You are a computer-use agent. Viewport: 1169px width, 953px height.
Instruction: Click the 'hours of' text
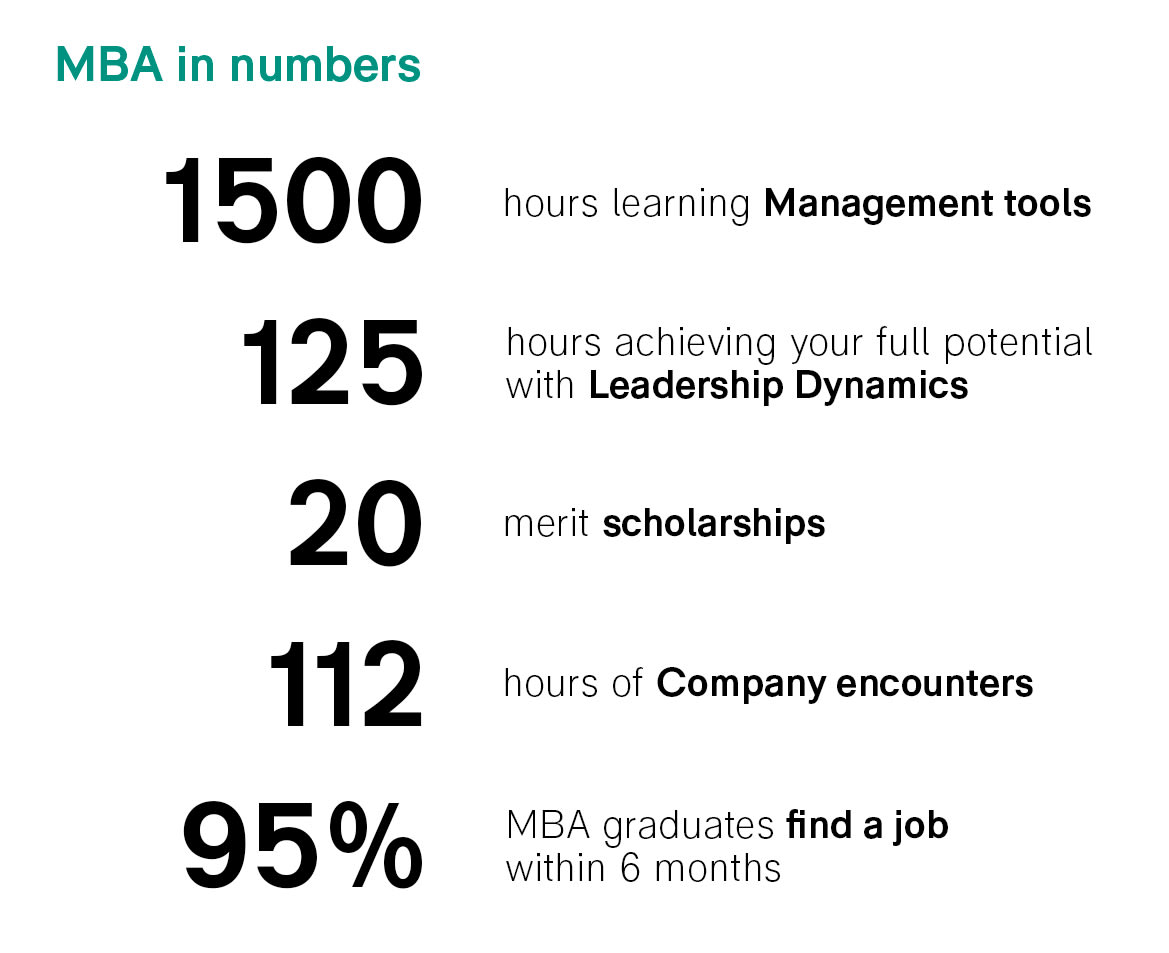click(573, 684)
